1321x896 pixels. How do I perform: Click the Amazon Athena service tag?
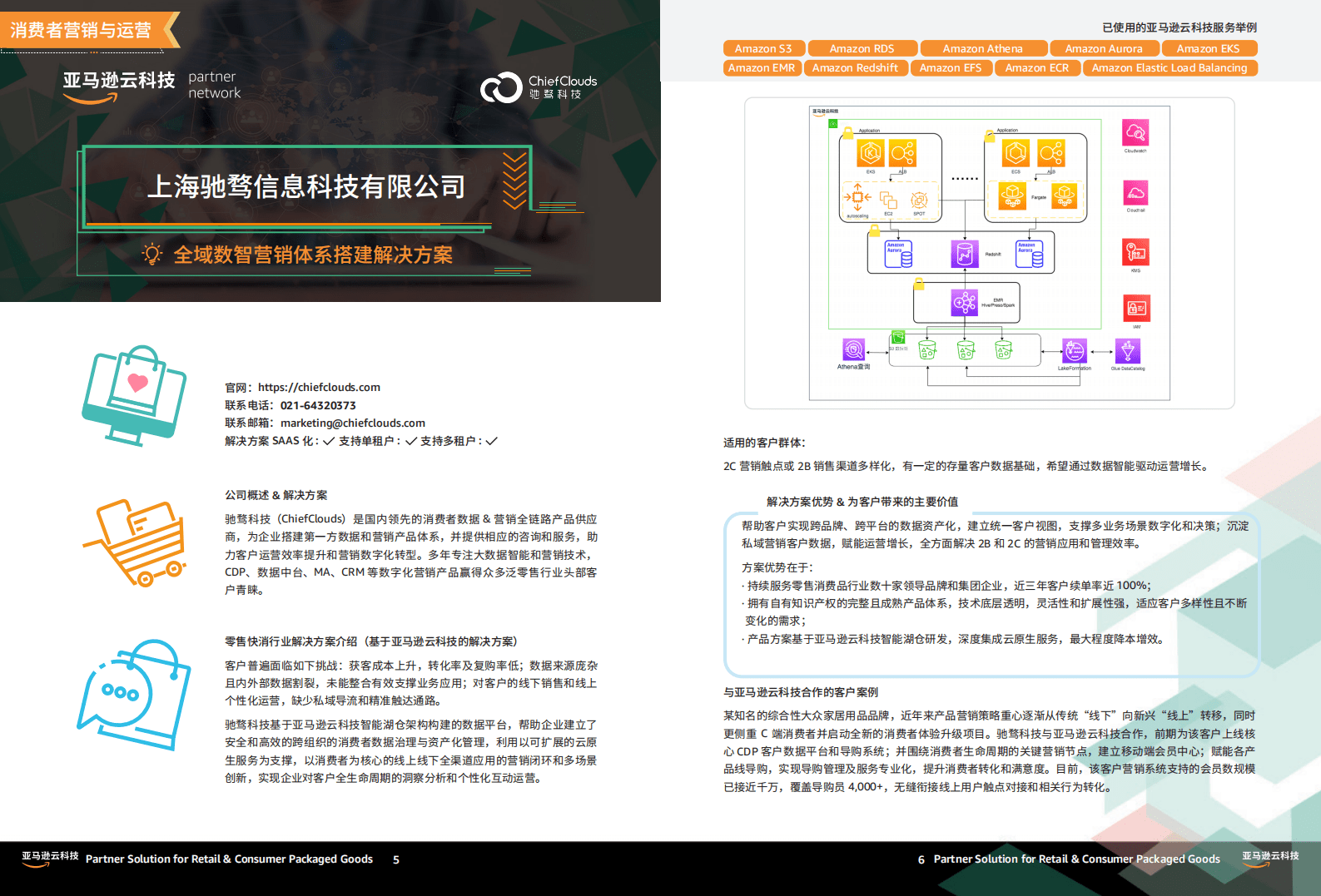(983, 48)
